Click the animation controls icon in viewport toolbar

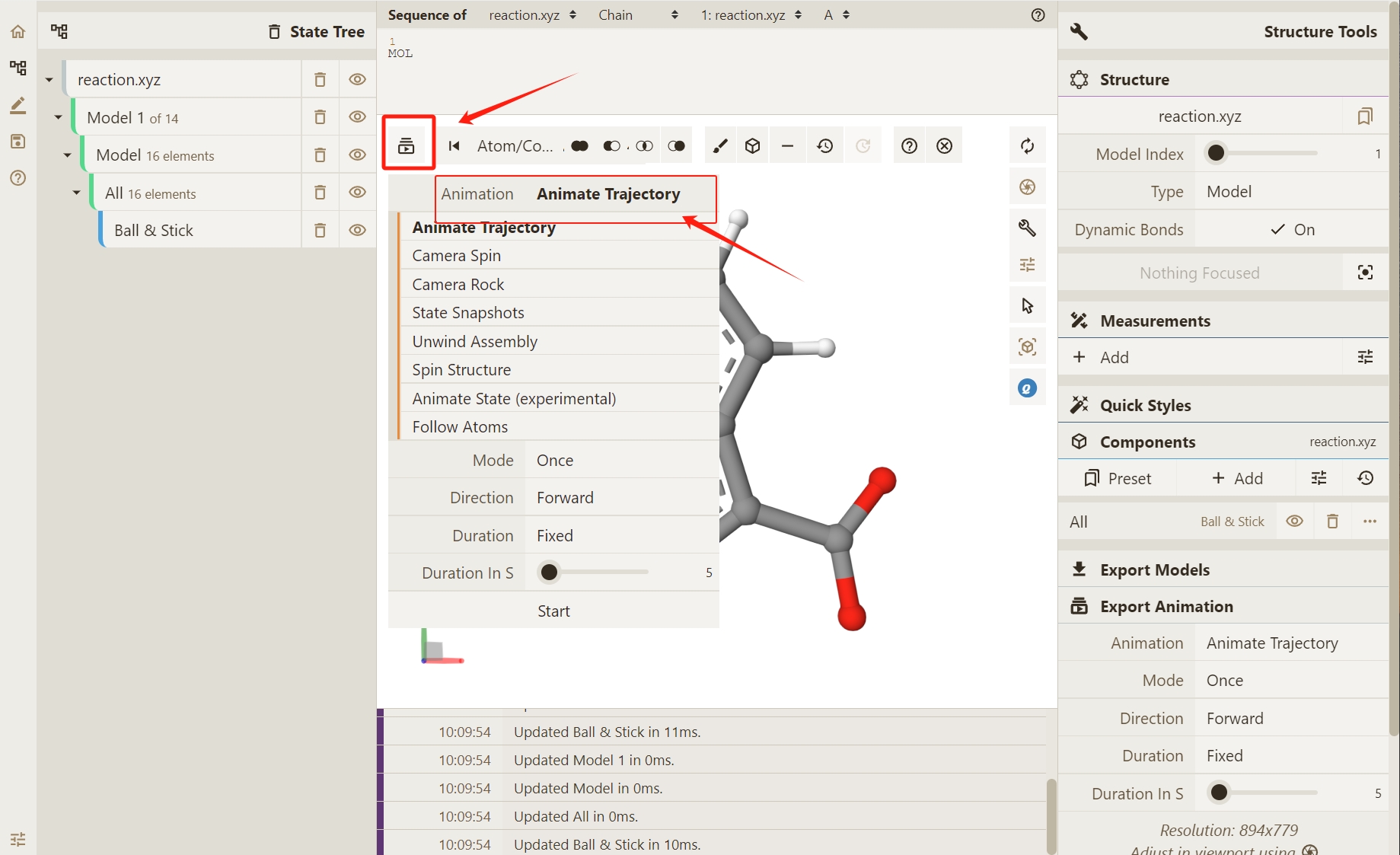(x=407, y=145)
